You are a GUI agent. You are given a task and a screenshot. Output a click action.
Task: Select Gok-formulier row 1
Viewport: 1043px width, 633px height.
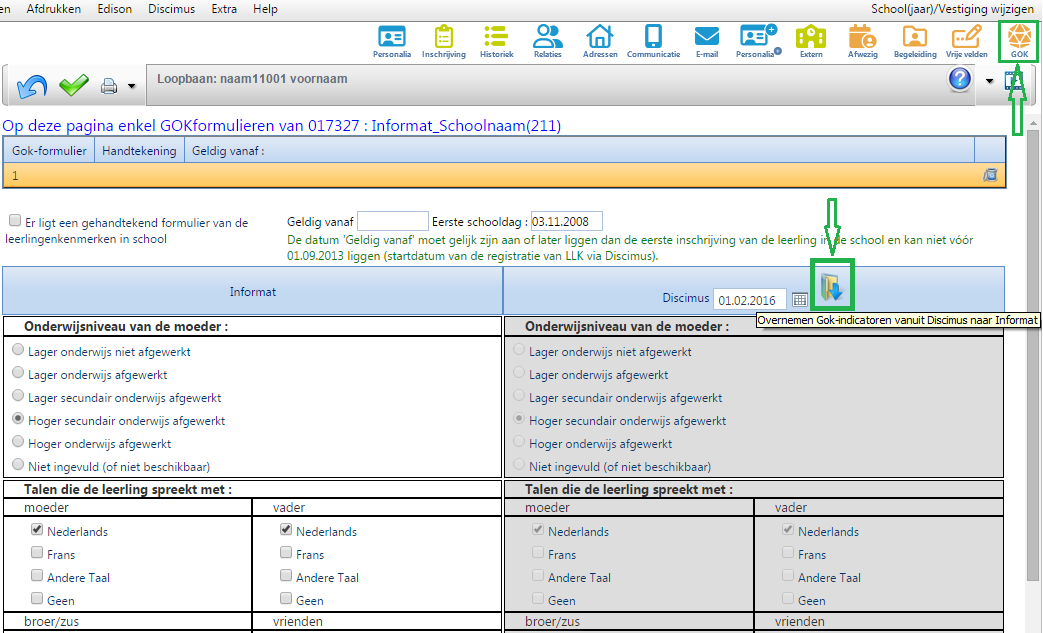click(x=504, y=176)
